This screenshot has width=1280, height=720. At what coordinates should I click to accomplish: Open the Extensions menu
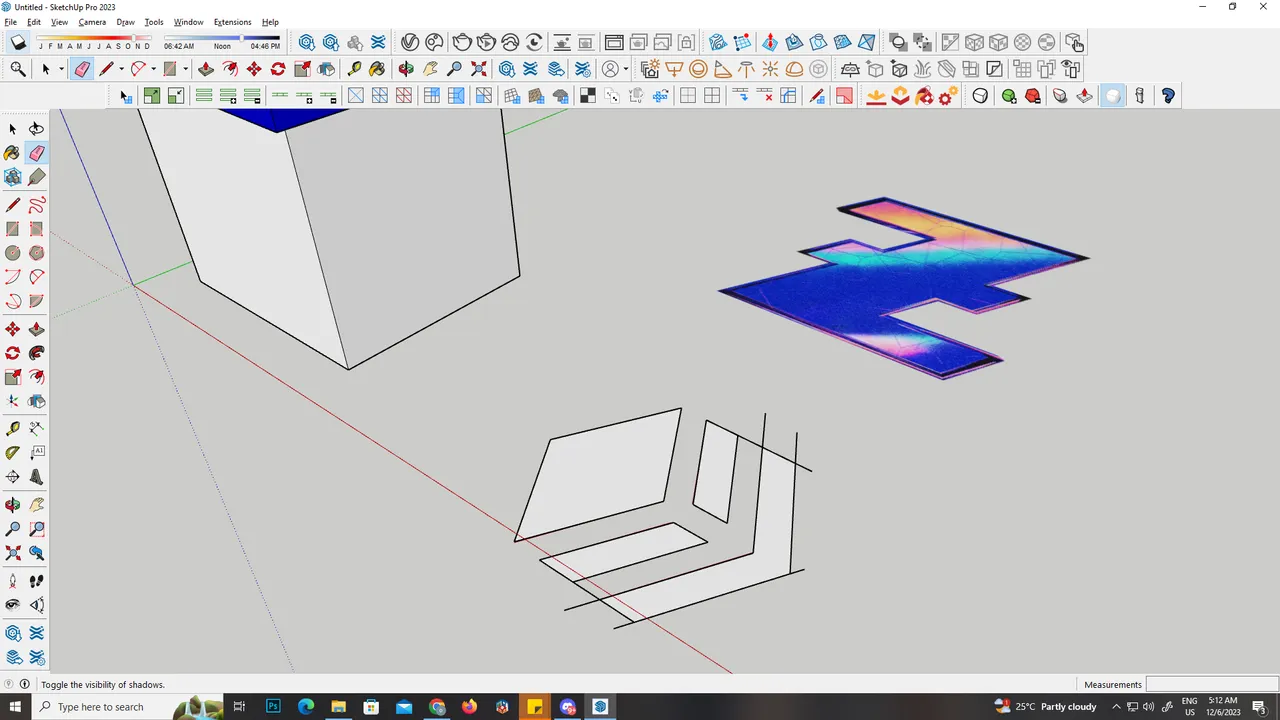coord(232,22)
